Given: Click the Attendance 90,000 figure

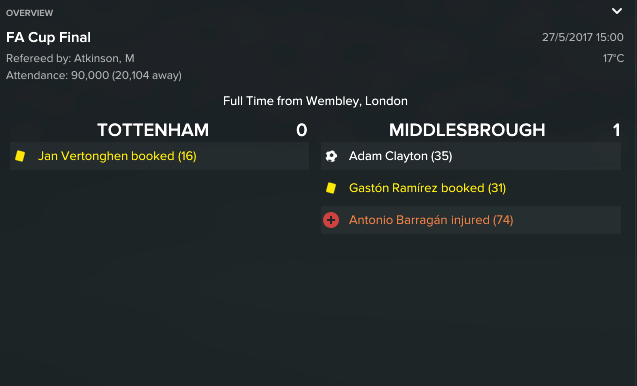Looking at the screenshot, I should 90,76.
